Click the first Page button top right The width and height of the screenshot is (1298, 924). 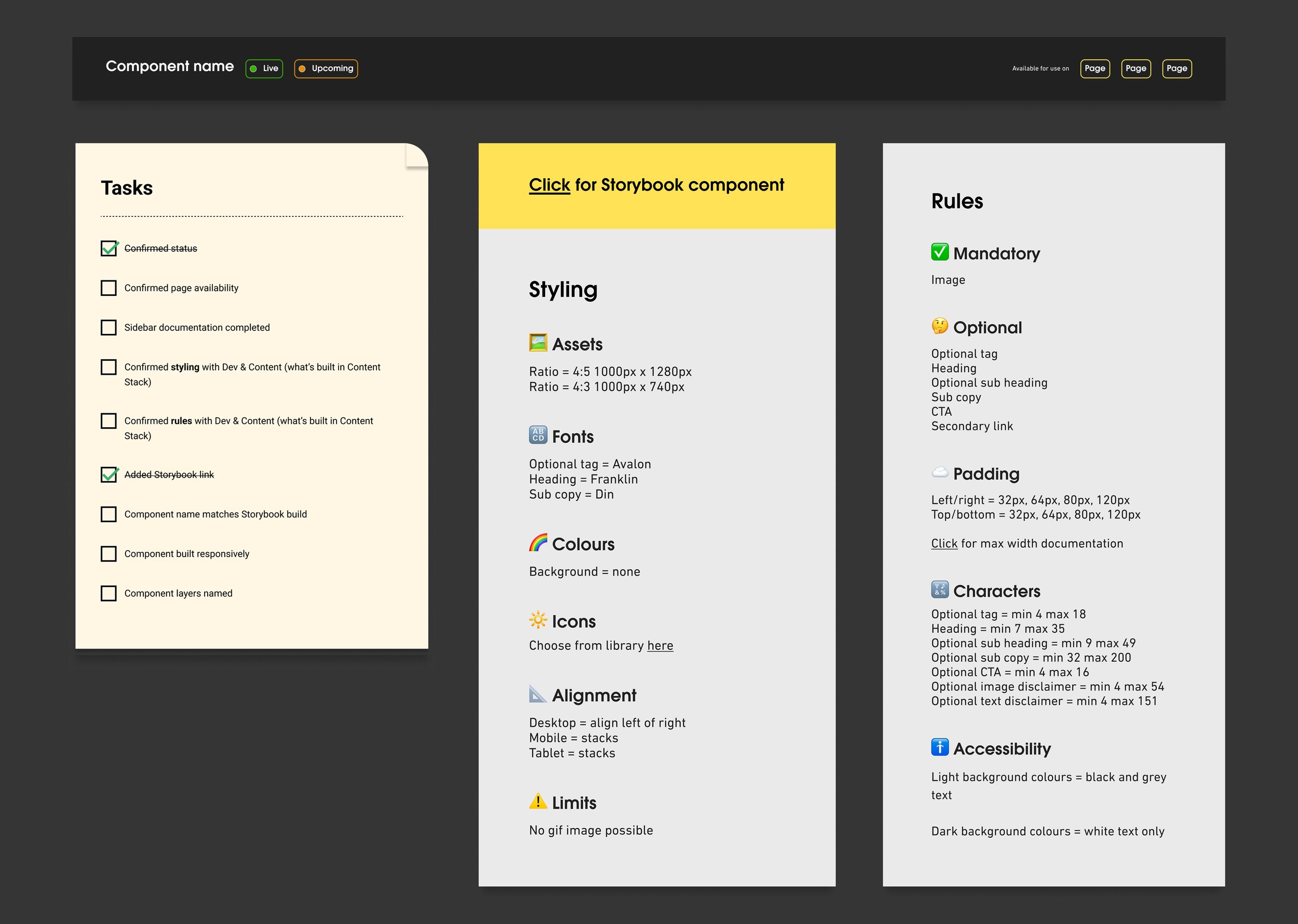(1094, 69)
